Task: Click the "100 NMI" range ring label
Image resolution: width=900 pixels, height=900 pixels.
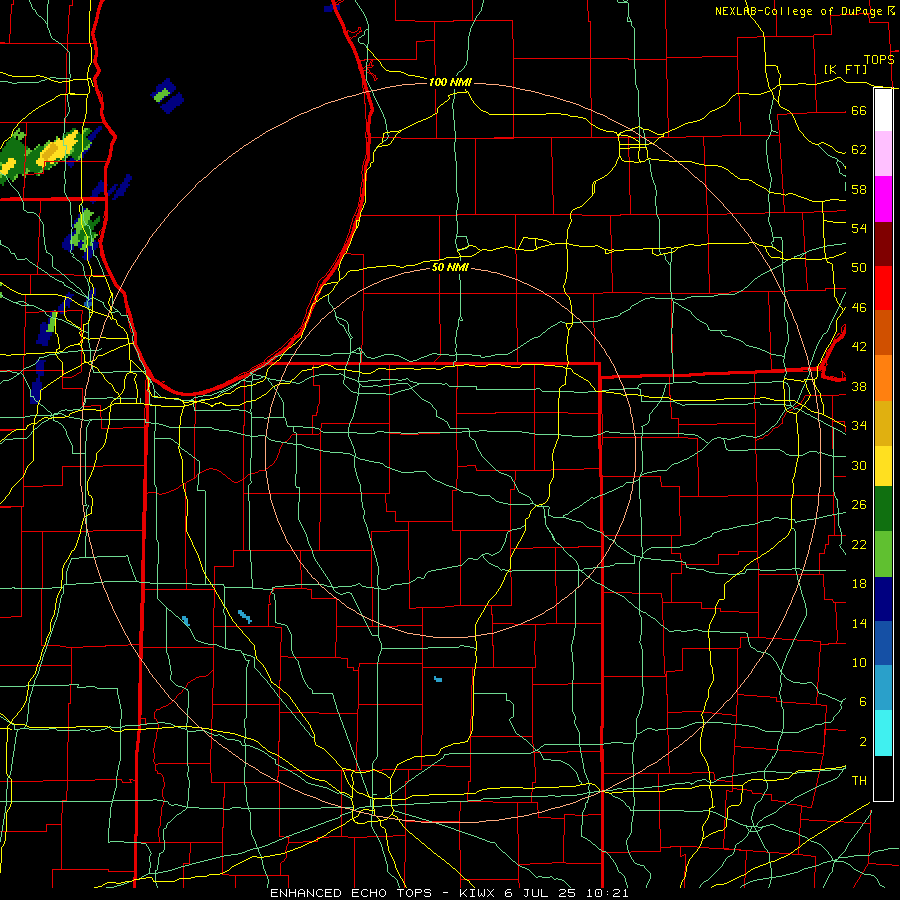Action: tap(450, 83)
